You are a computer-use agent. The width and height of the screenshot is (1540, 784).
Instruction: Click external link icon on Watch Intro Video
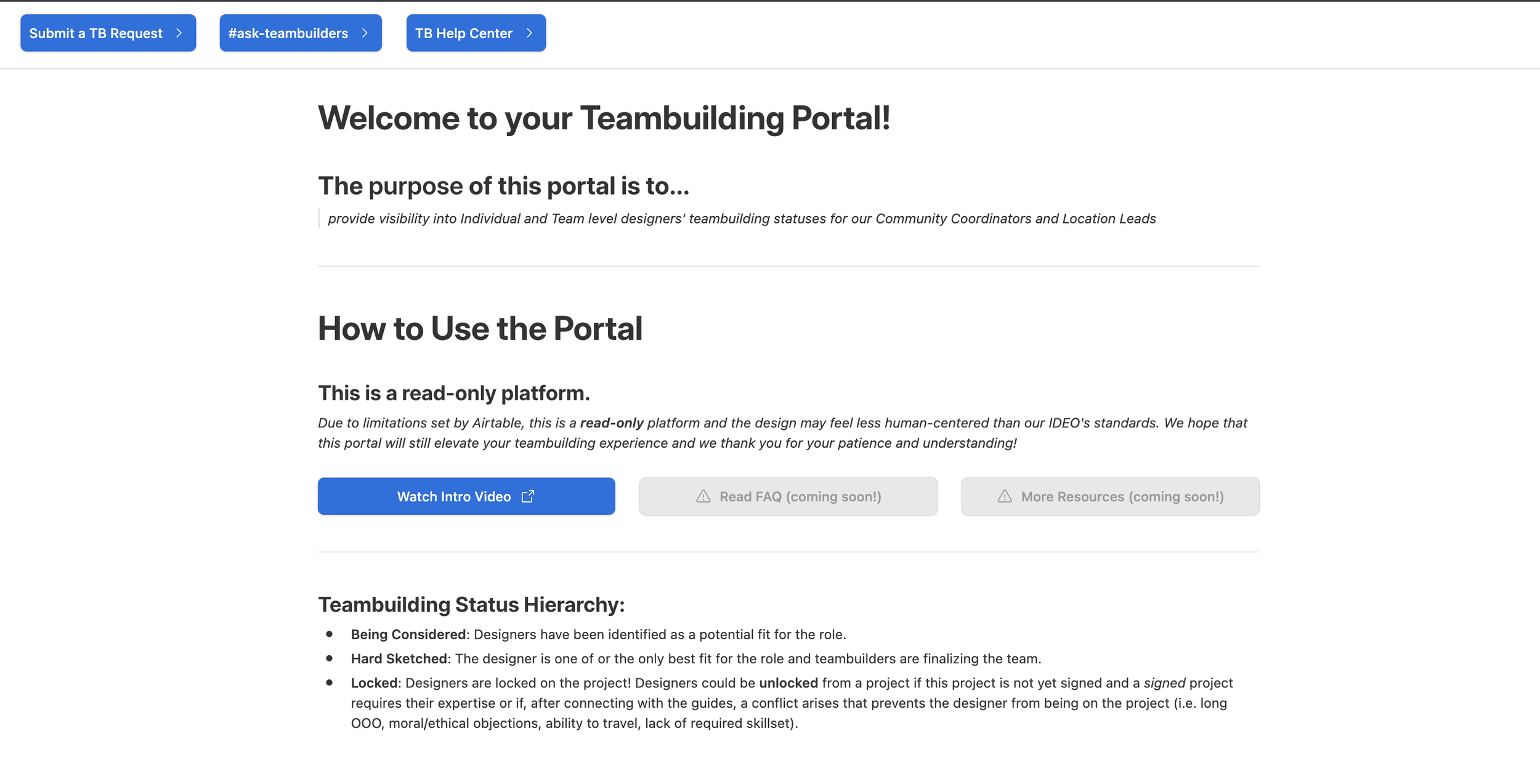click(x=528, y=496)
